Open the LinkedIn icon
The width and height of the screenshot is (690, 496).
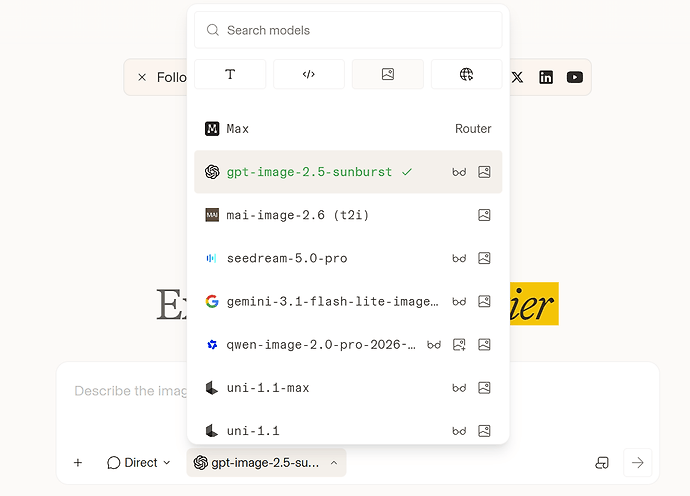point(546,77)
